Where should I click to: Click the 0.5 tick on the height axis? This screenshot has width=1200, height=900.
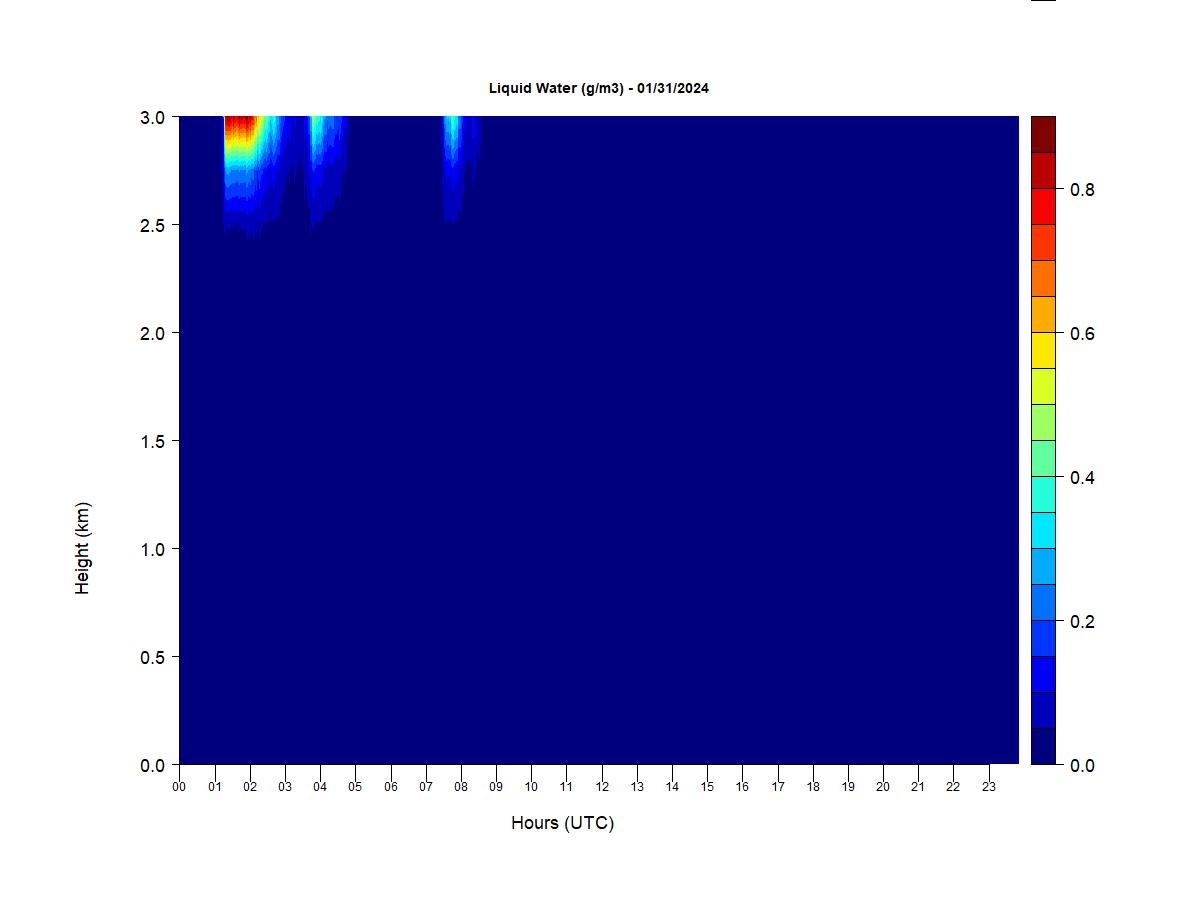pos(153,657)
